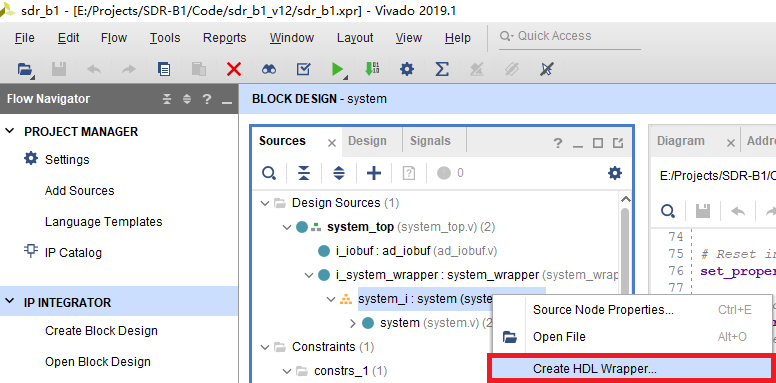Collapse Design Sources folder
Image resolution: width=776 pixels, height=383 pixels.
coord(266,203)
